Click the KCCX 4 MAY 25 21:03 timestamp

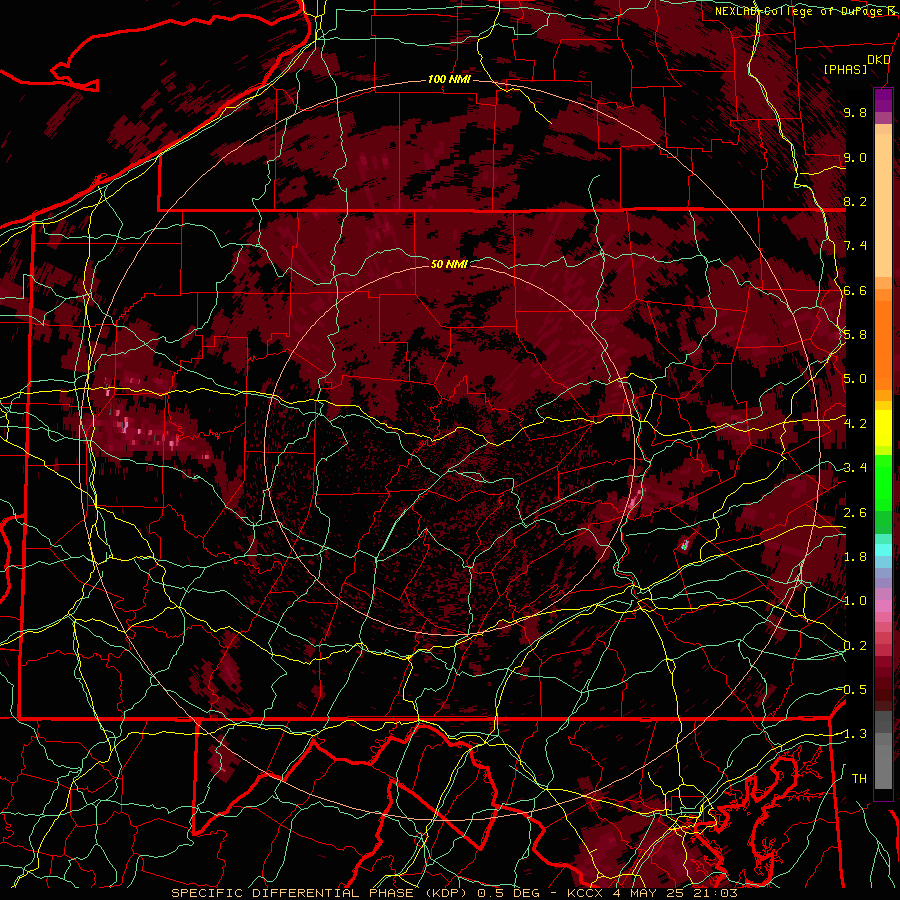coord(652,893)
